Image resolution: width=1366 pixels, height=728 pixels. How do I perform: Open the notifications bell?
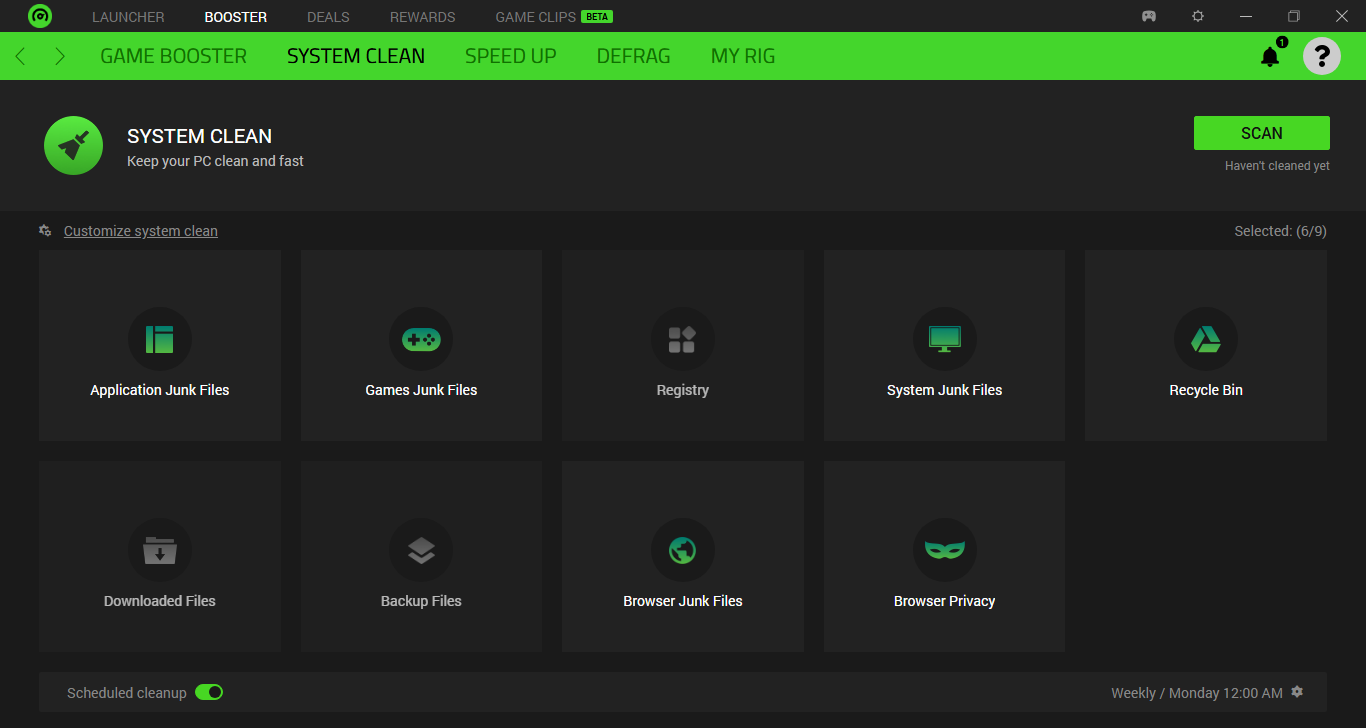[1270, 56]
